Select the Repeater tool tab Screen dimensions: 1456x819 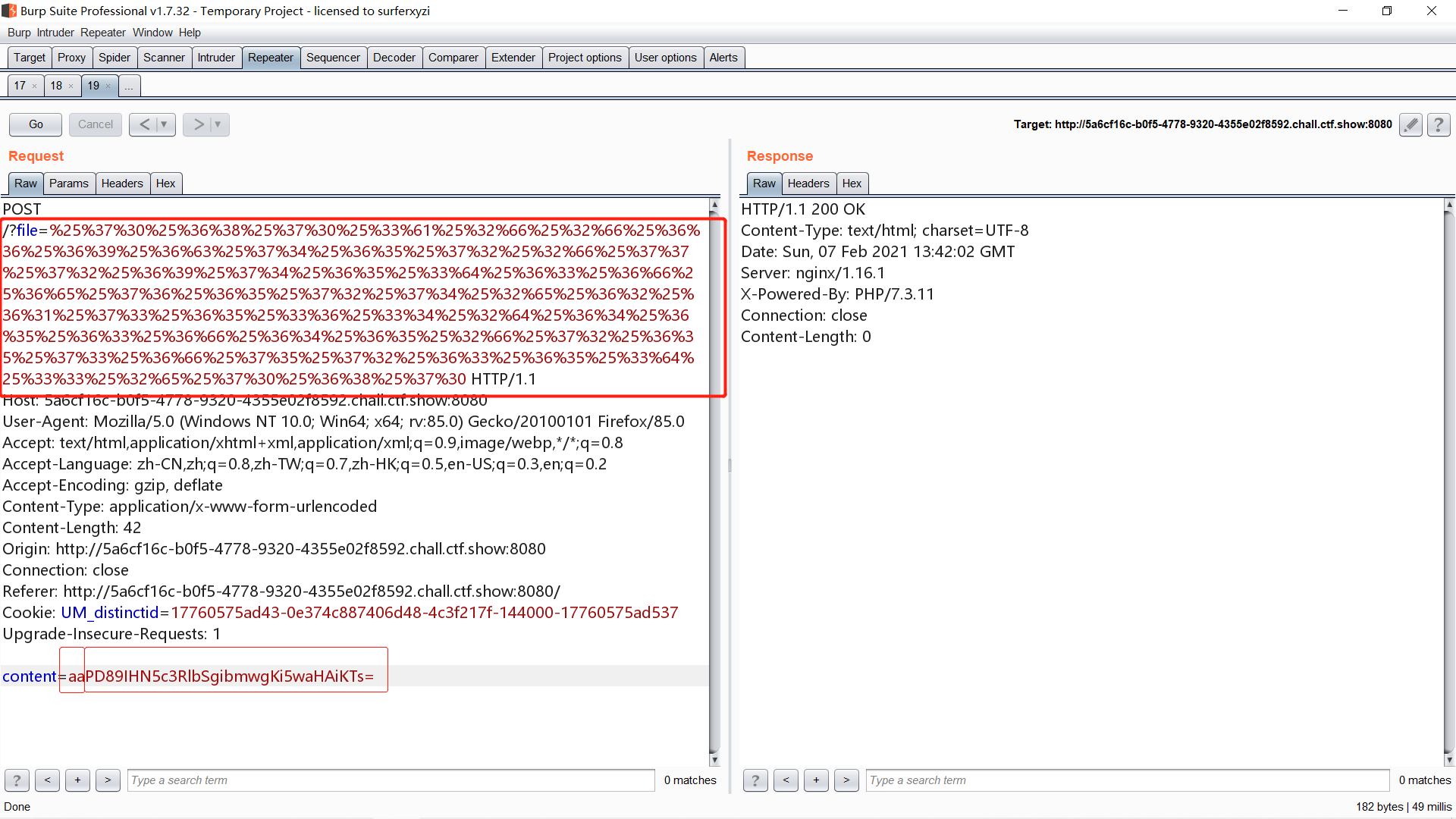pyautogui.click(x=271, y=58)
